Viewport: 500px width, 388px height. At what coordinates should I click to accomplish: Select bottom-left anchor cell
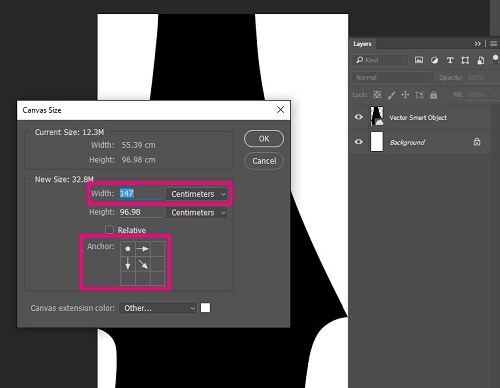(x=128, y=278)
